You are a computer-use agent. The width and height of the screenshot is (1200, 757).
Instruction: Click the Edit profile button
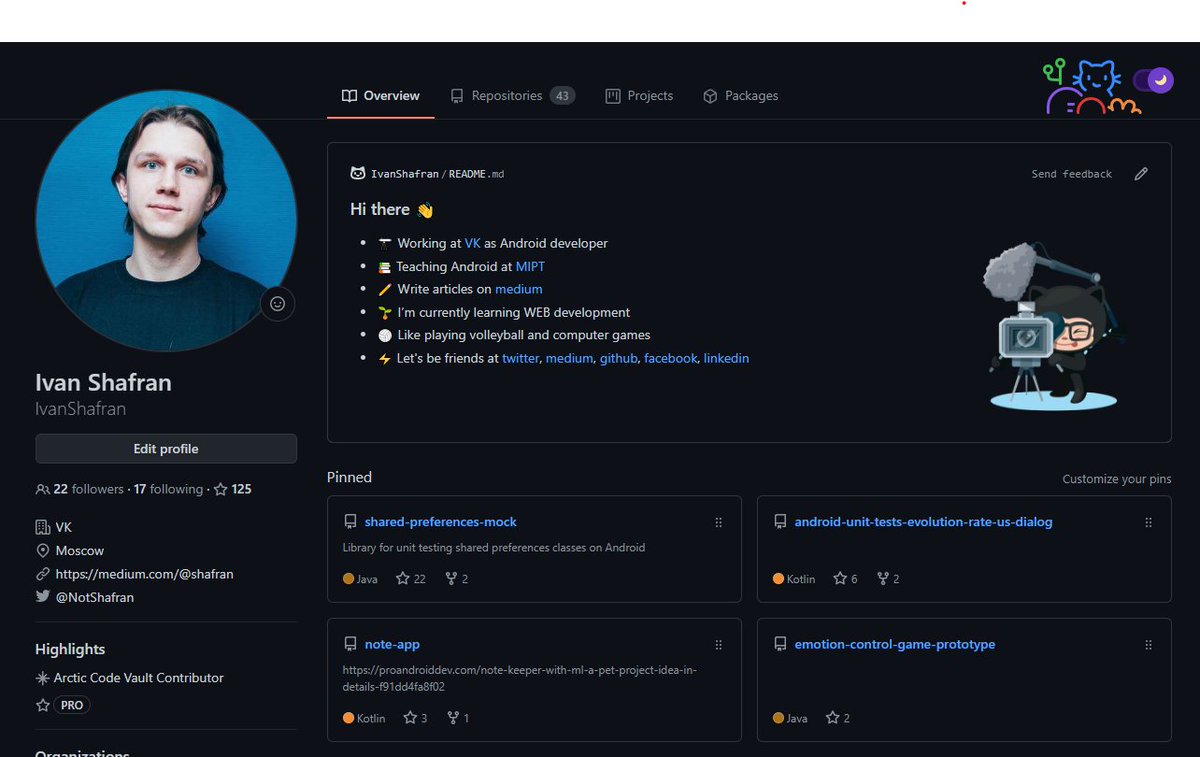(x=166, y=449)
